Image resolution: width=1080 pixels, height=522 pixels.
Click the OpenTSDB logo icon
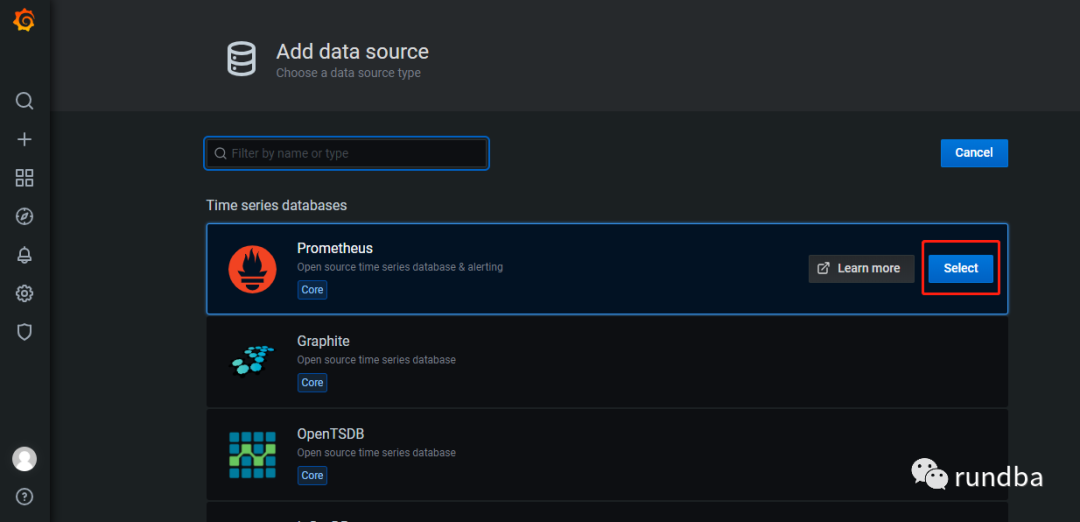[252, 454]
